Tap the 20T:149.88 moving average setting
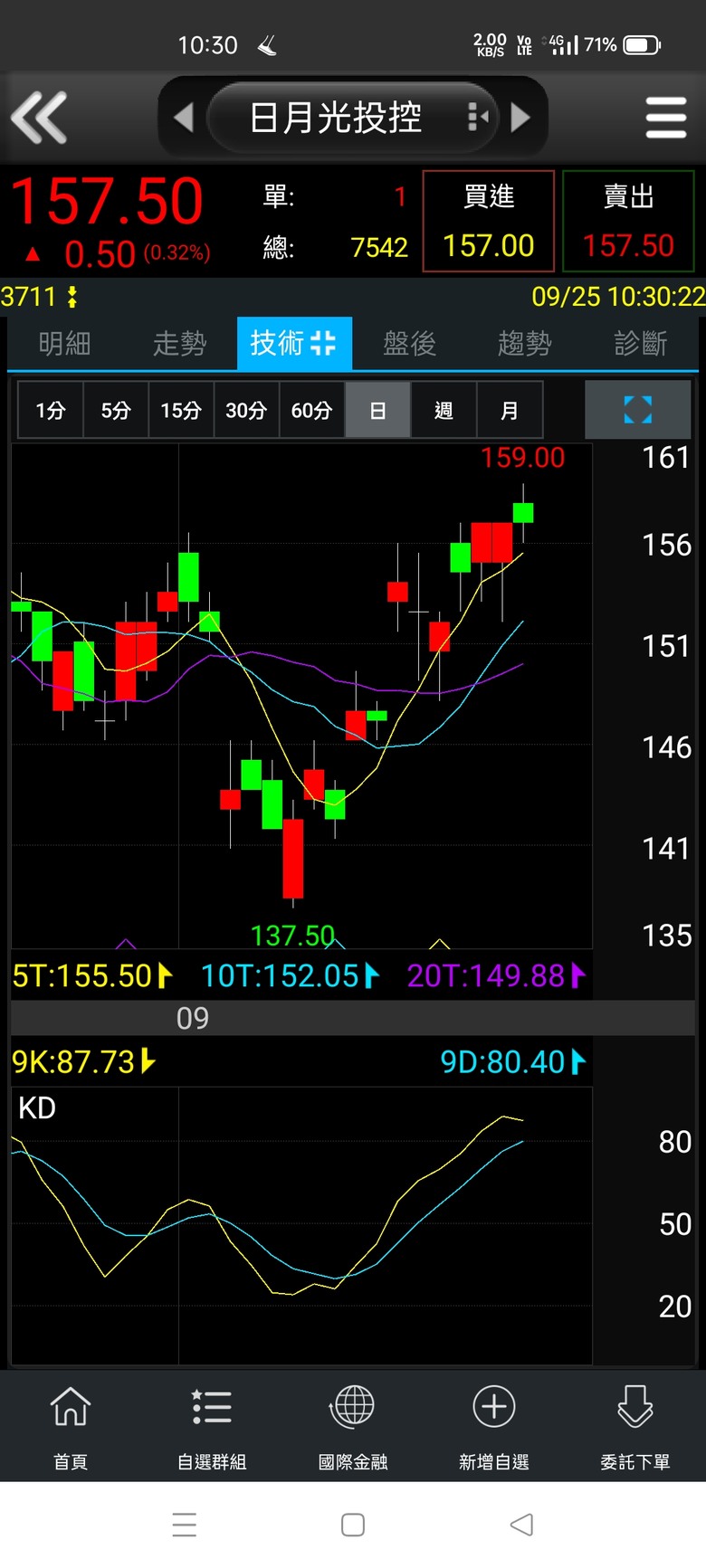Screen dimensions: 706x1568 tap(496, 975)
